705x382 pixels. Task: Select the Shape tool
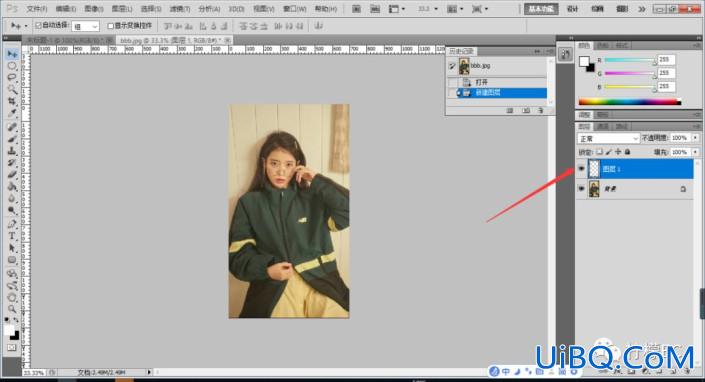(x=12, y=260)
